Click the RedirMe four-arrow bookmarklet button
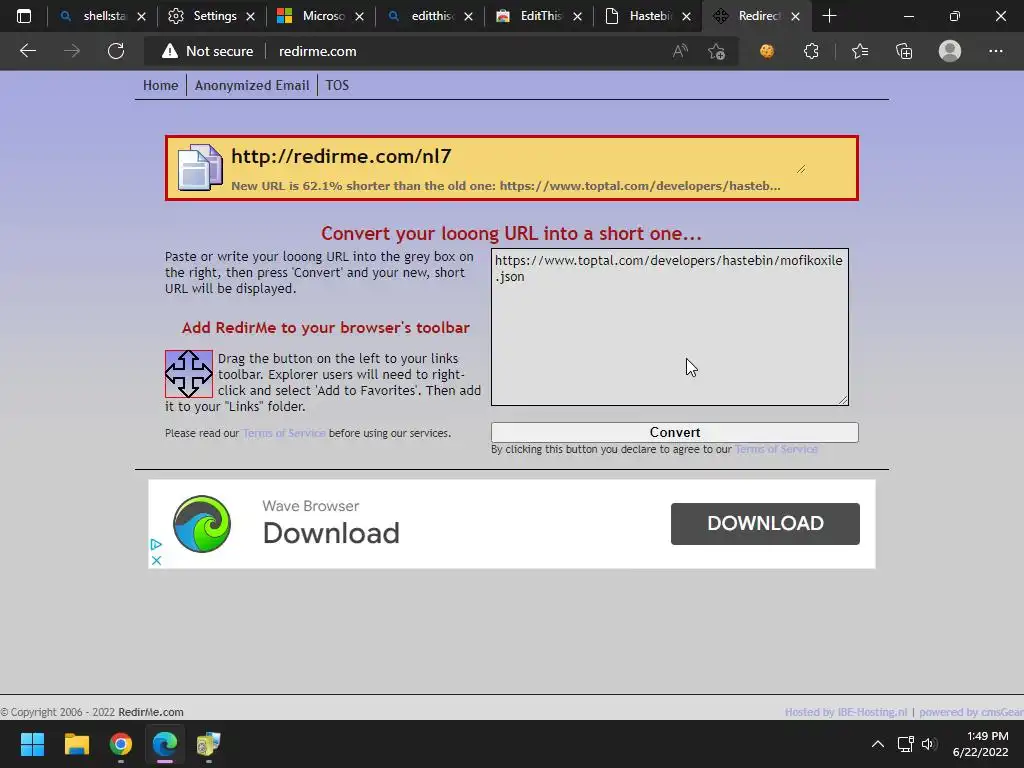The image size is (1024, 768). click(x=189, y=374)
